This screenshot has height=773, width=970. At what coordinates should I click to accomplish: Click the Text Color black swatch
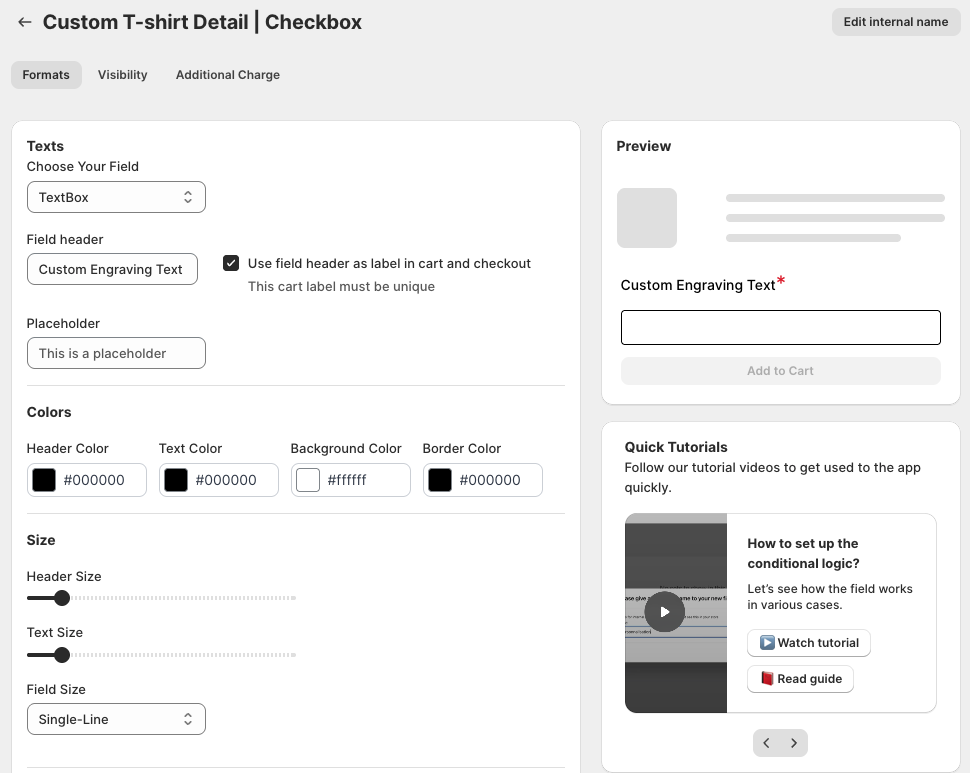(176, 480)
